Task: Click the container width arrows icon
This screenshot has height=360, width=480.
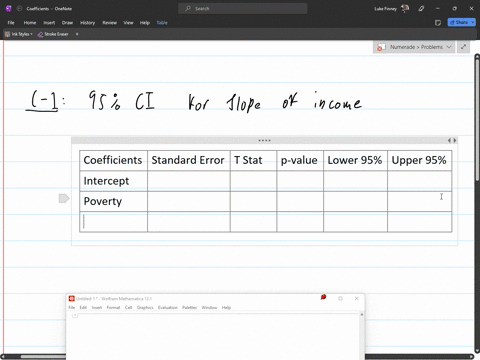Action: 452,140
